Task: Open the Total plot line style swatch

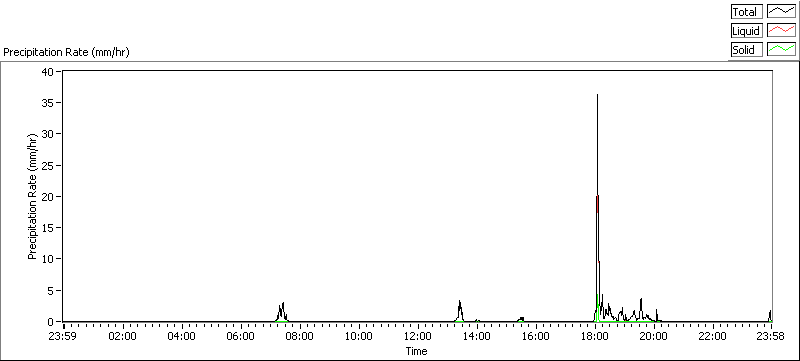Action: 781,12
